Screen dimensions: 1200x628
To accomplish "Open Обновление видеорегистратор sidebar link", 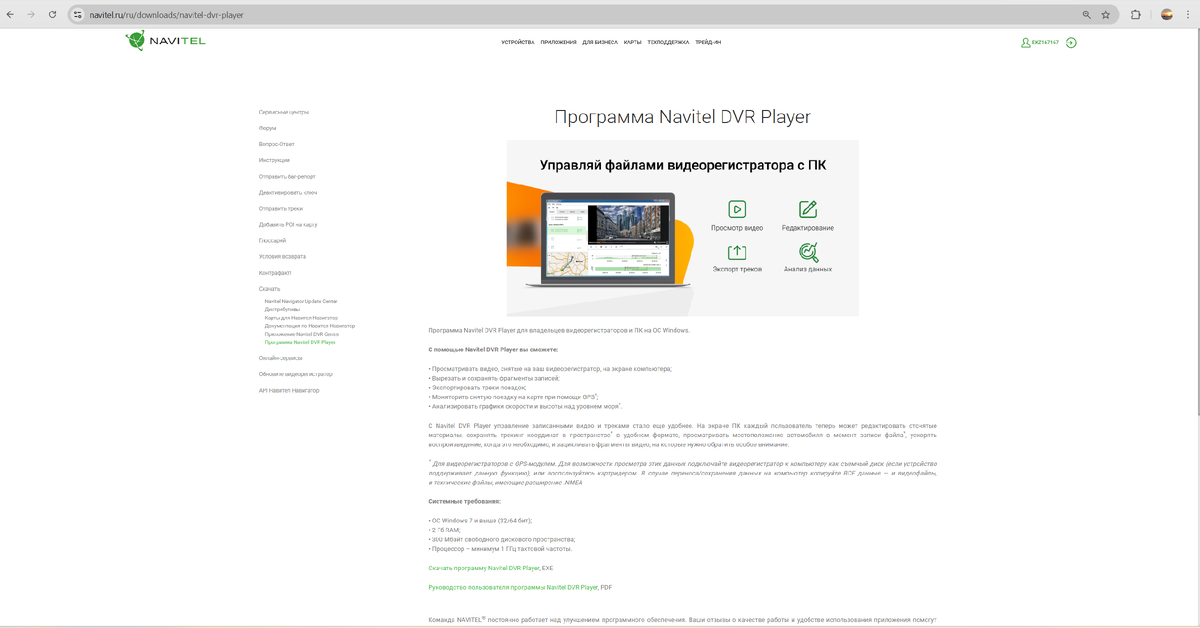I will [295, 373].
